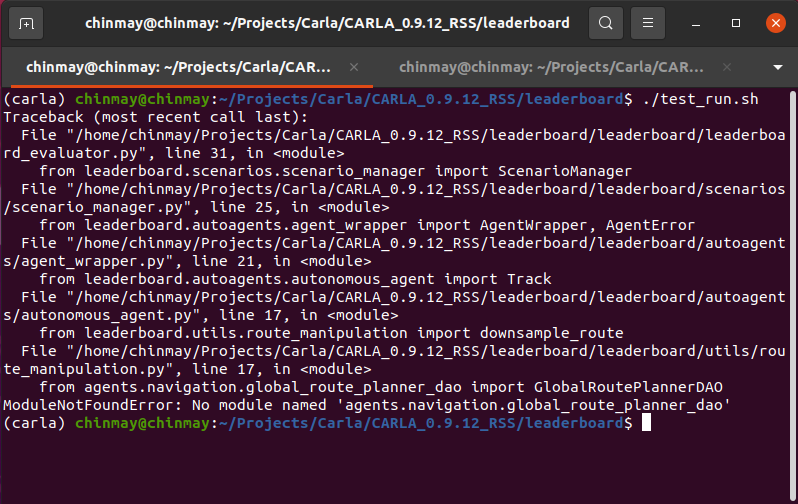Click the 'Traceback (most recent call last)' line

156,117
